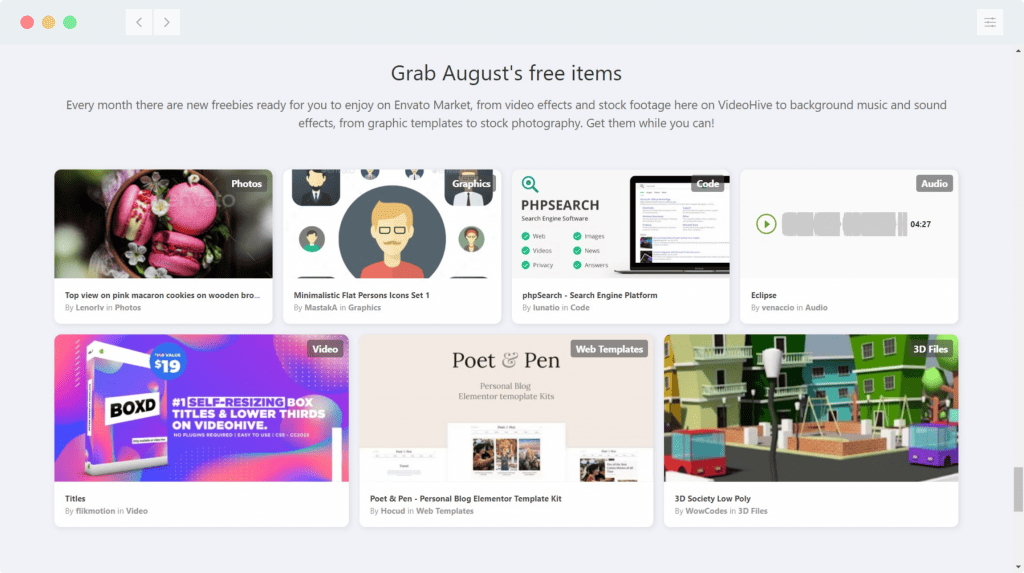Screen dimensions: 1024x573
Task: Seek within the Eclipse audio waveform
Action: pyautogui.click(x=844, y=224)
